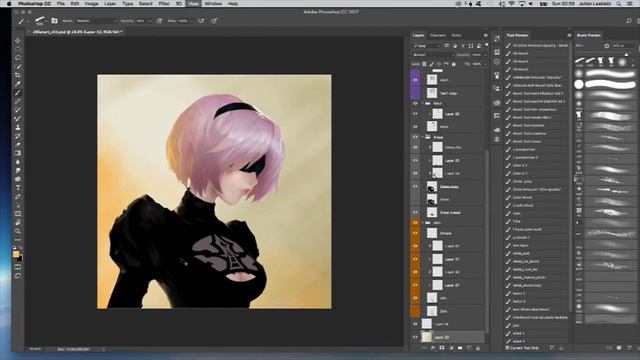Open the Image menu

(91, 4)
